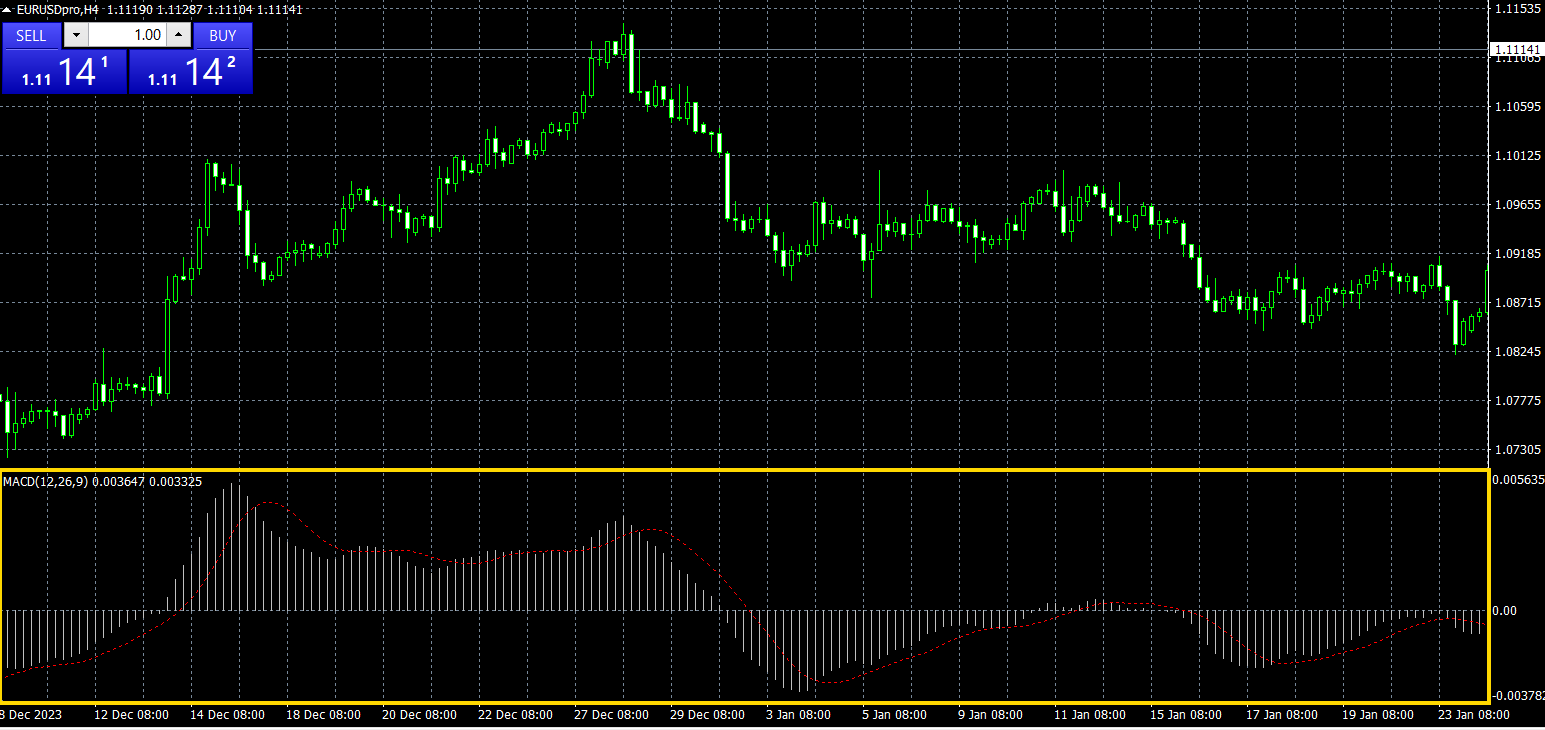Click the 22 Dec 08:00 time label
This screenshot has height=730, width=1545.
(515, 715)
